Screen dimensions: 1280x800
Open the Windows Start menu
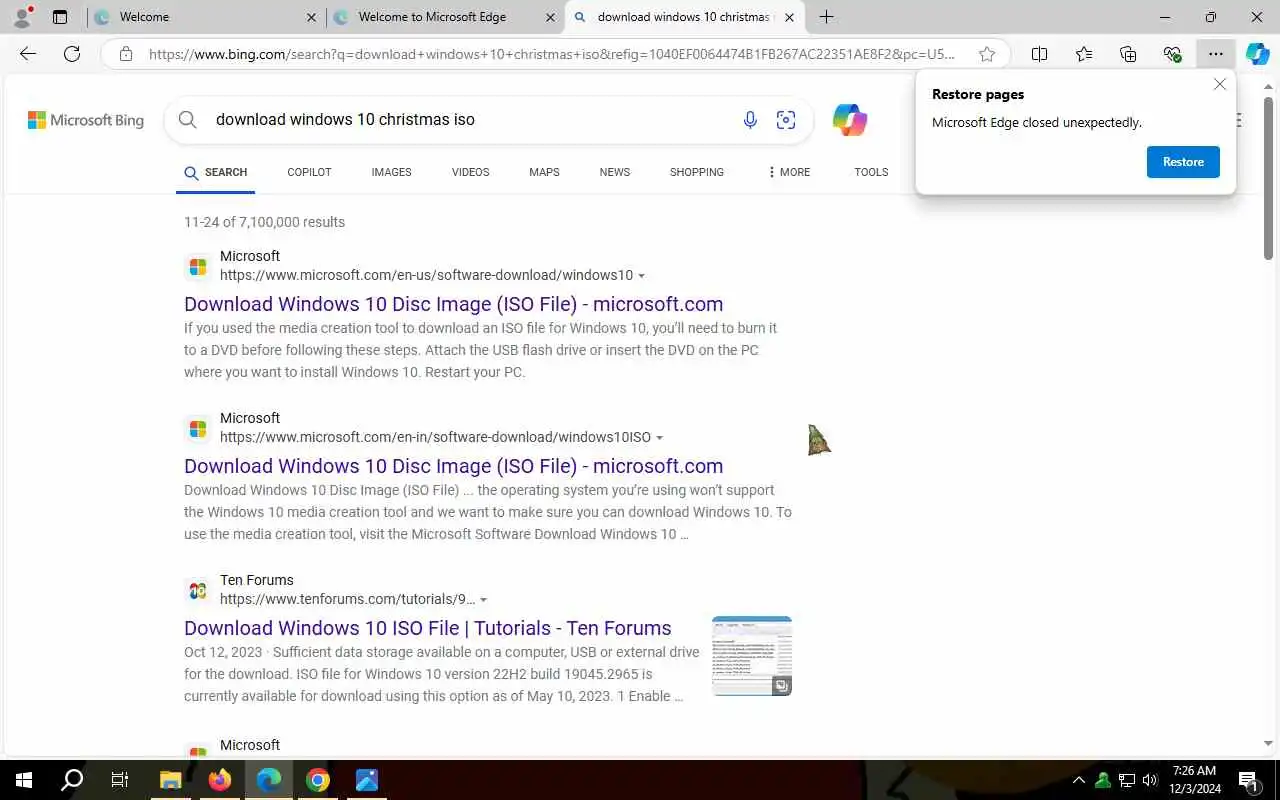tap(24, 780)
